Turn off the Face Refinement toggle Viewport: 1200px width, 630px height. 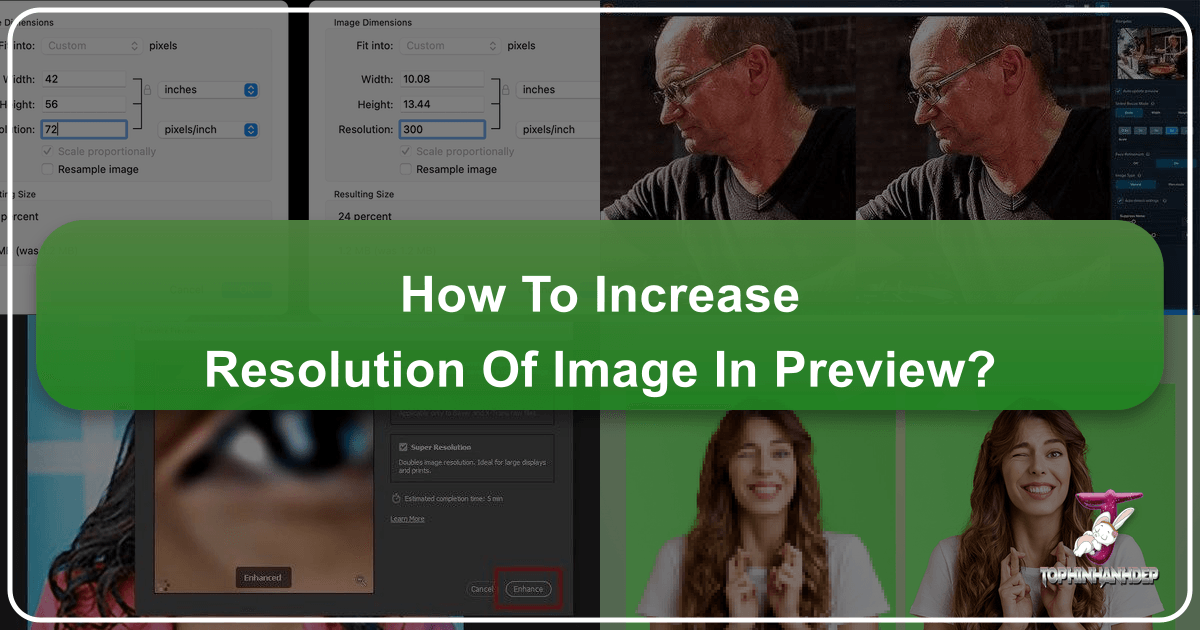(1134, 161)
